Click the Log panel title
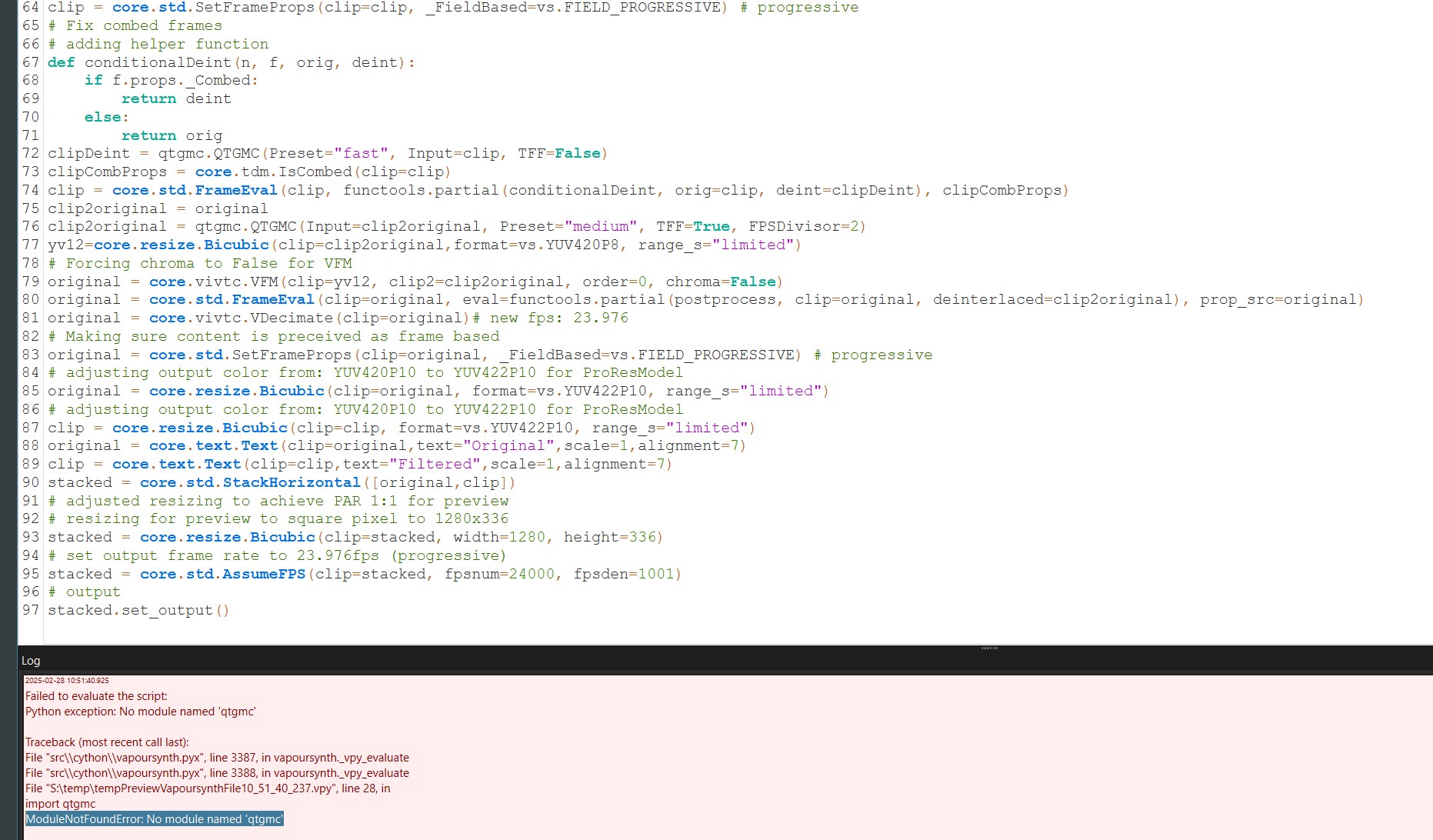Screen dimensions: 1433x840 [x=31, y=661]
